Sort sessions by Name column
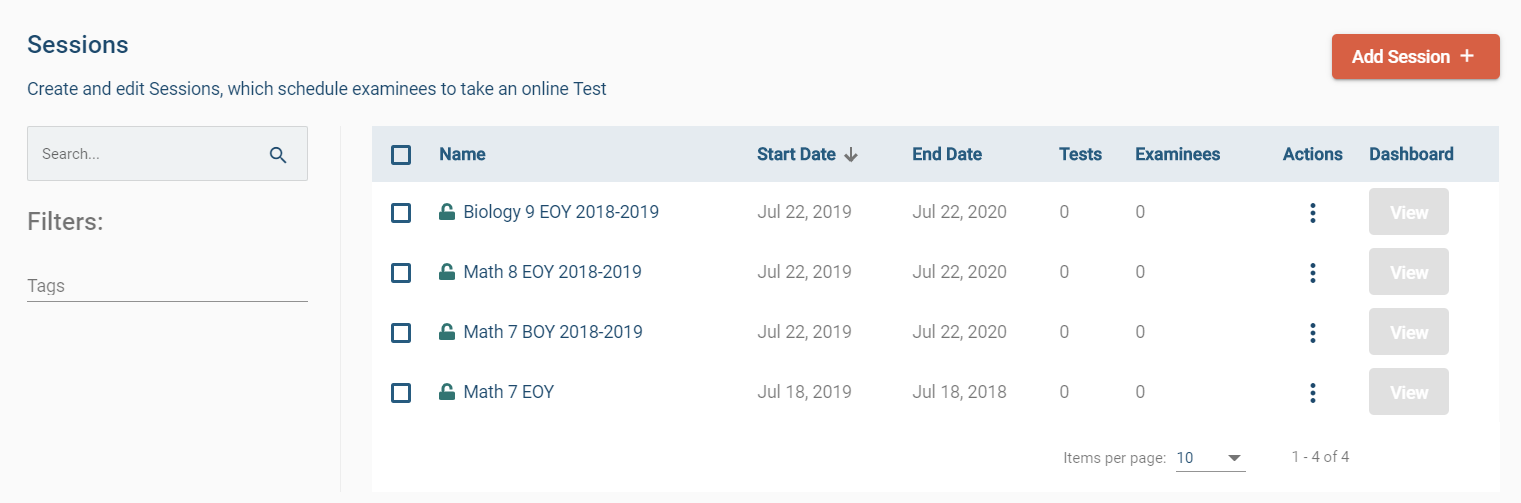 click(462, 154)
